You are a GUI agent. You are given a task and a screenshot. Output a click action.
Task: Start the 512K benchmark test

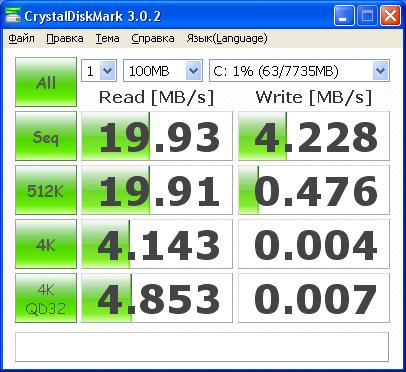pos(46,190)
